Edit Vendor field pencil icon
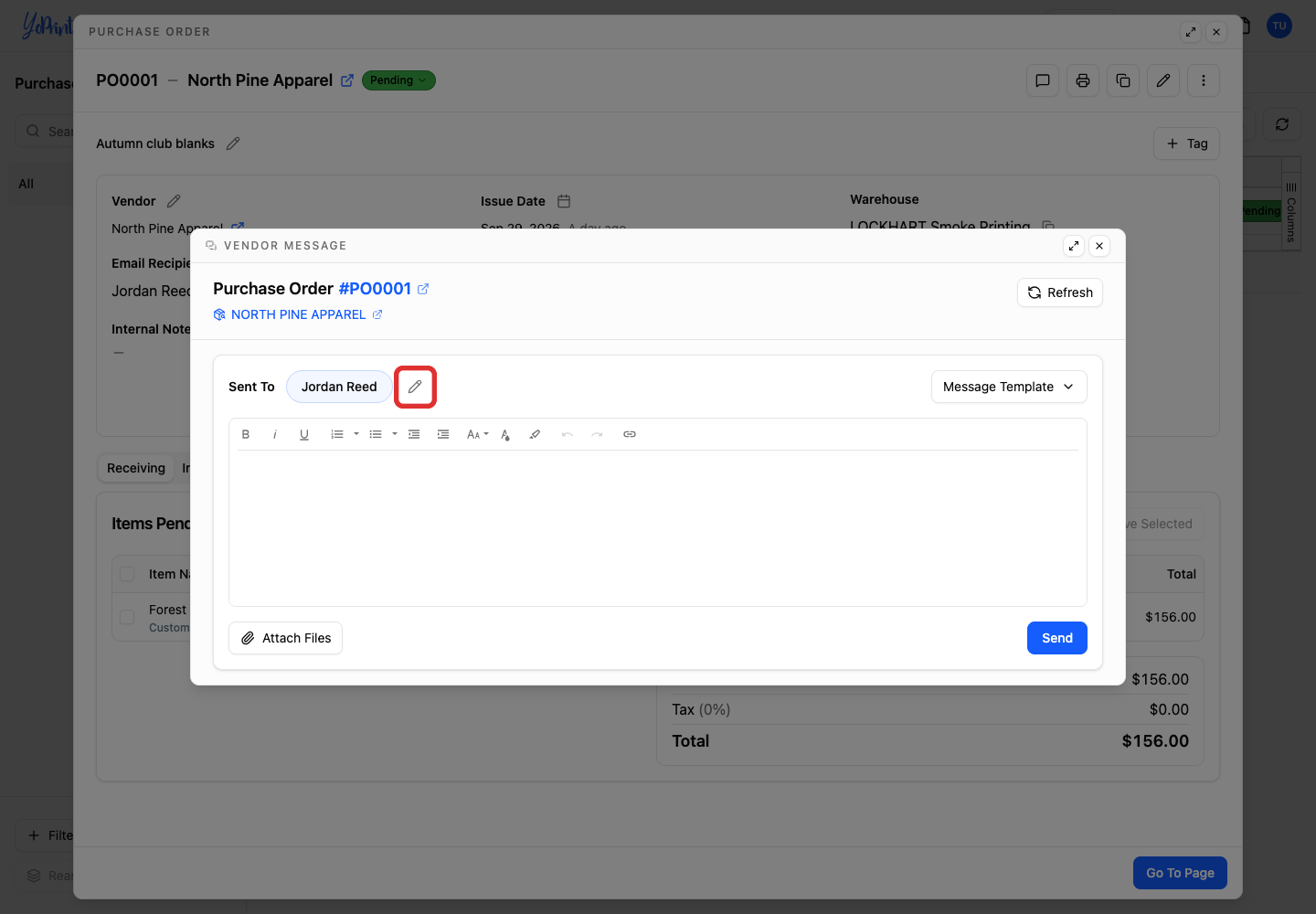The height and width of the screenshot is (914, 1316). 174,201
